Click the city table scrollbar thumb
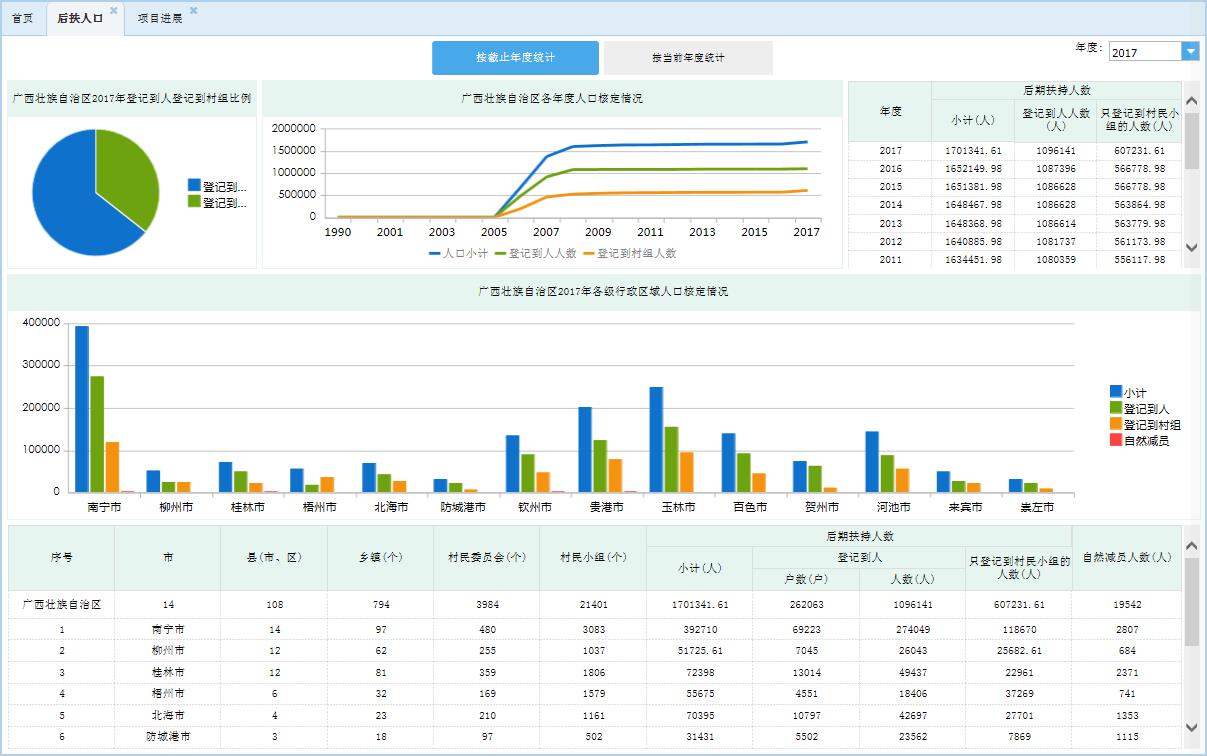1207x756 pixels. pos(1191,600)
